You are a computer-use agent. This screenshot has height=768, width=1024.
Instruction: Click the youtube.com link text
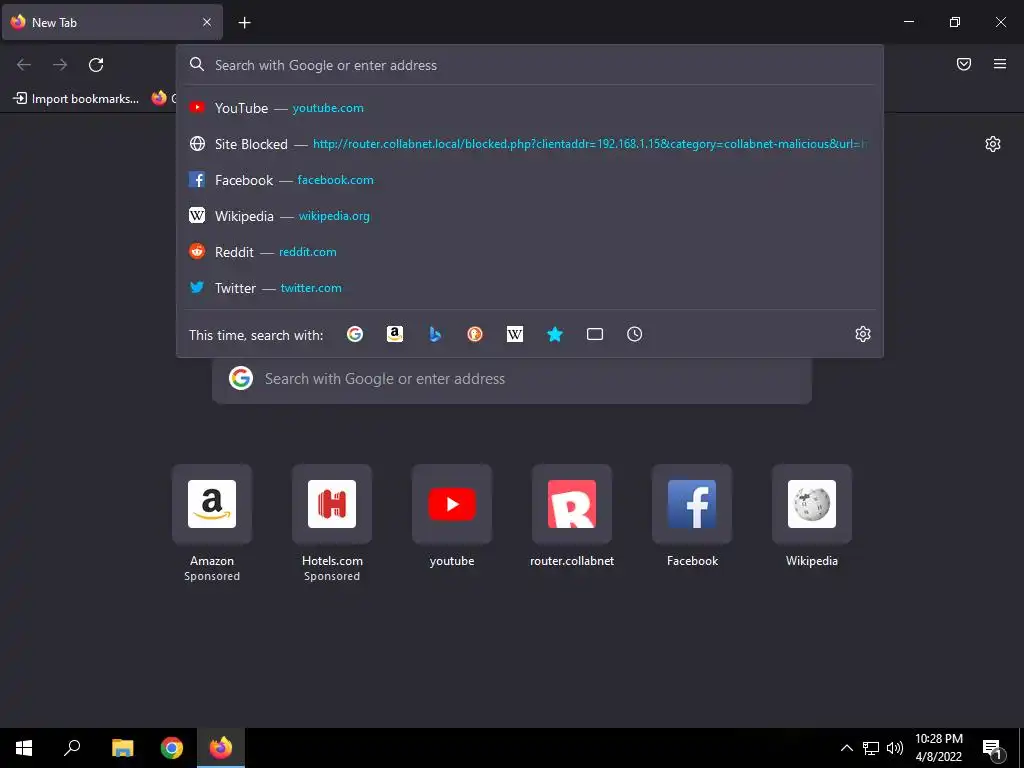328,108
